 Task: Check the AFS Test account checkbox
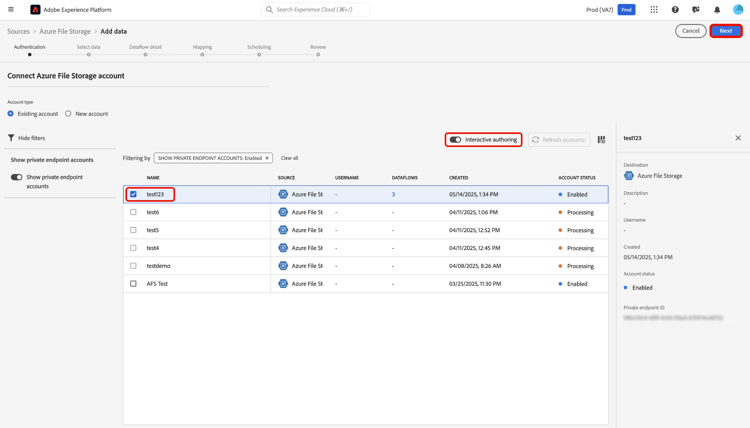(x=133, y=284)
